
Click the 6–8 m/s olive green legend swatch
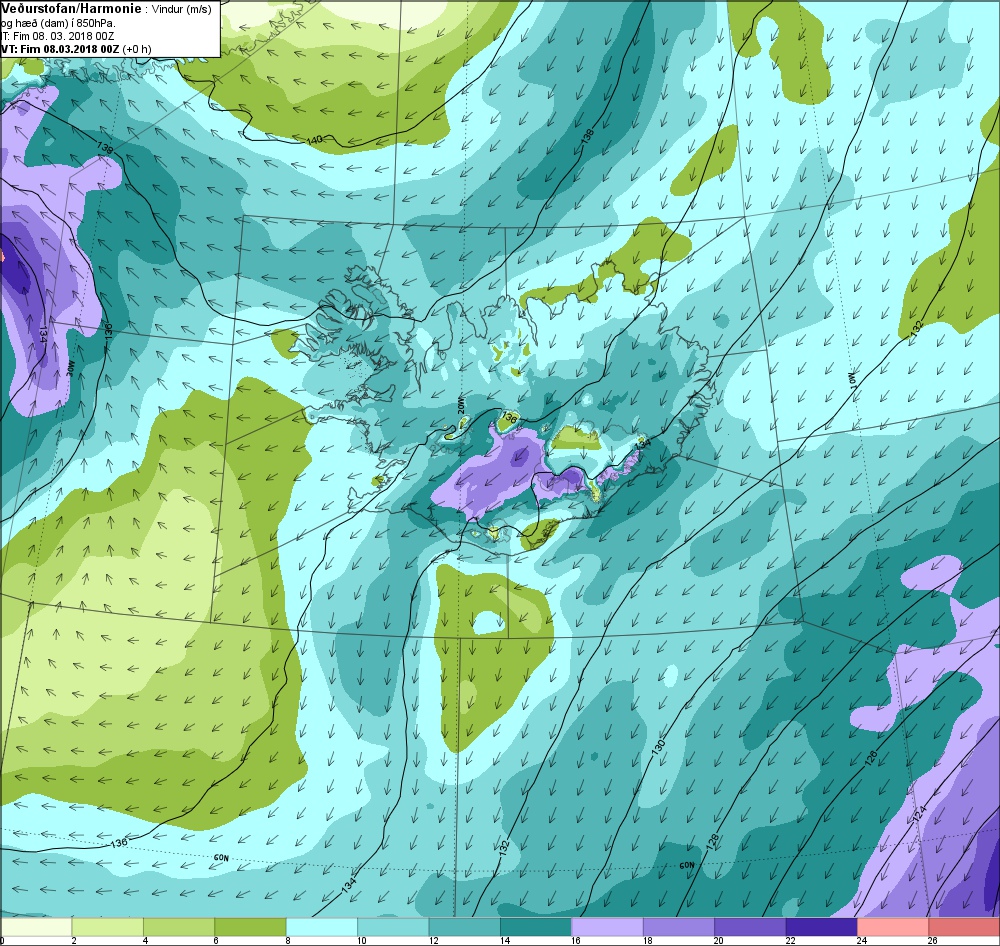(250, 926)
